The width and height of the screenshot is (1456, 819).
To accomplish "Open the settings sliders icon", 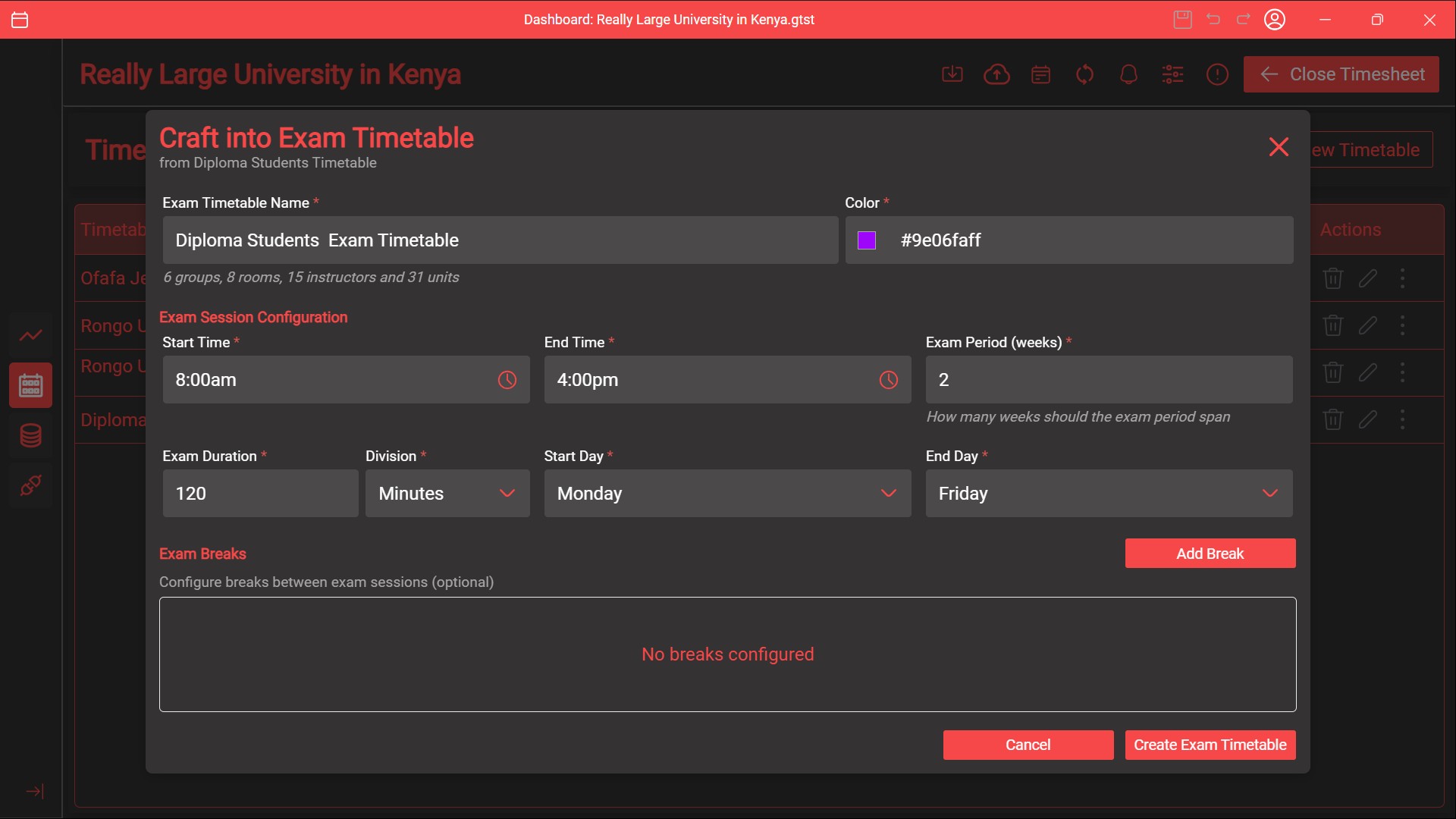I will tap(1172, 74).
